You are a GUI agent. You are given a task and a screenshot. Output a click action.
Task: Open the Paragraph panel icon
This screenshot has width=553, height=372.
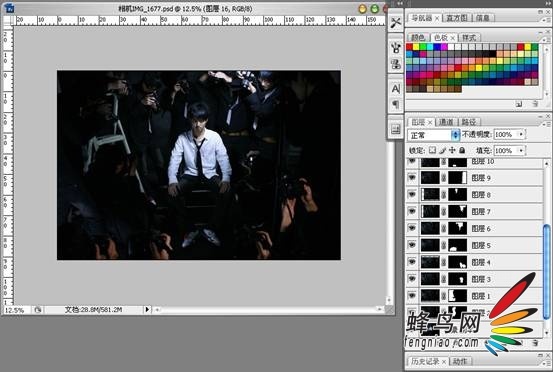click(x=396, y=104)
